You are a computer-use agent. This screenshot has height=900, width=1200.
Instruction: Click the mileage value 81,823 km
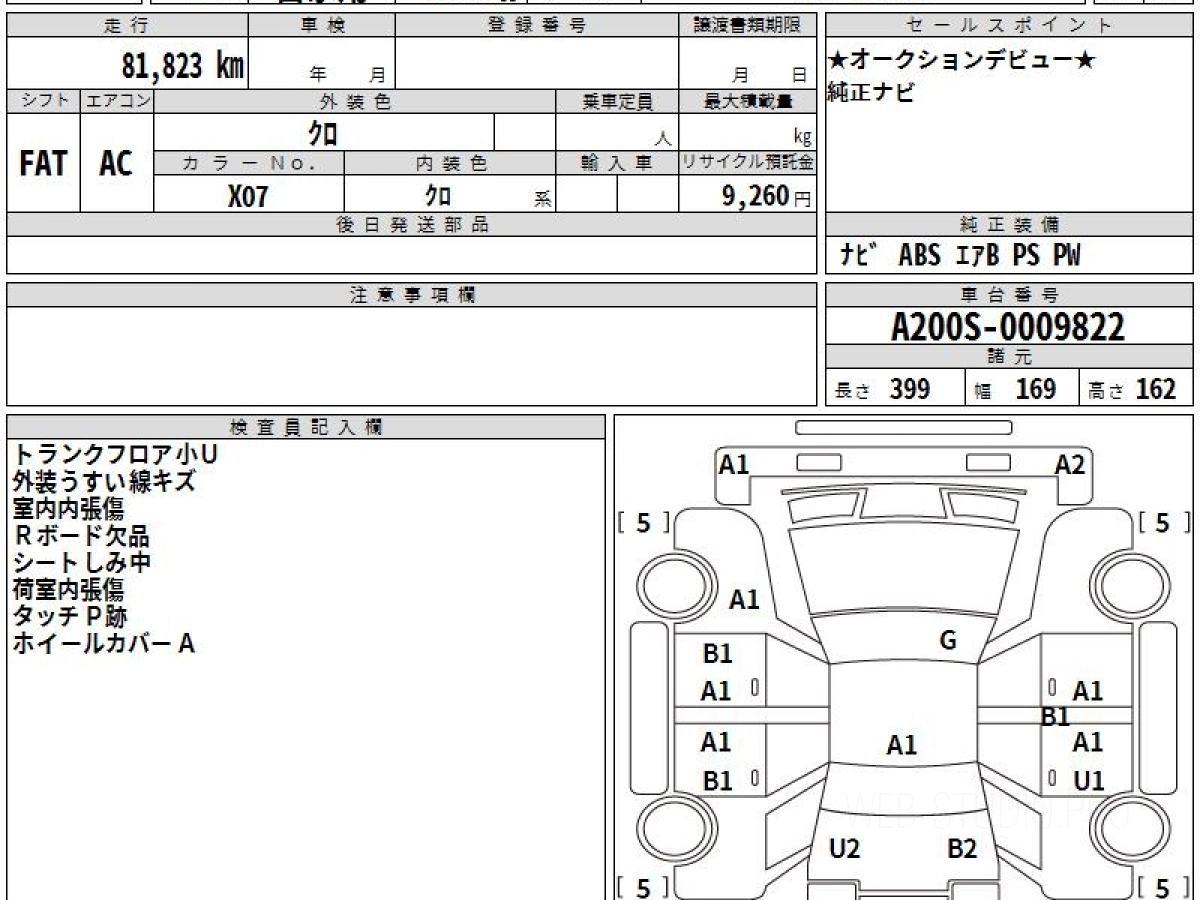(183, 66)
